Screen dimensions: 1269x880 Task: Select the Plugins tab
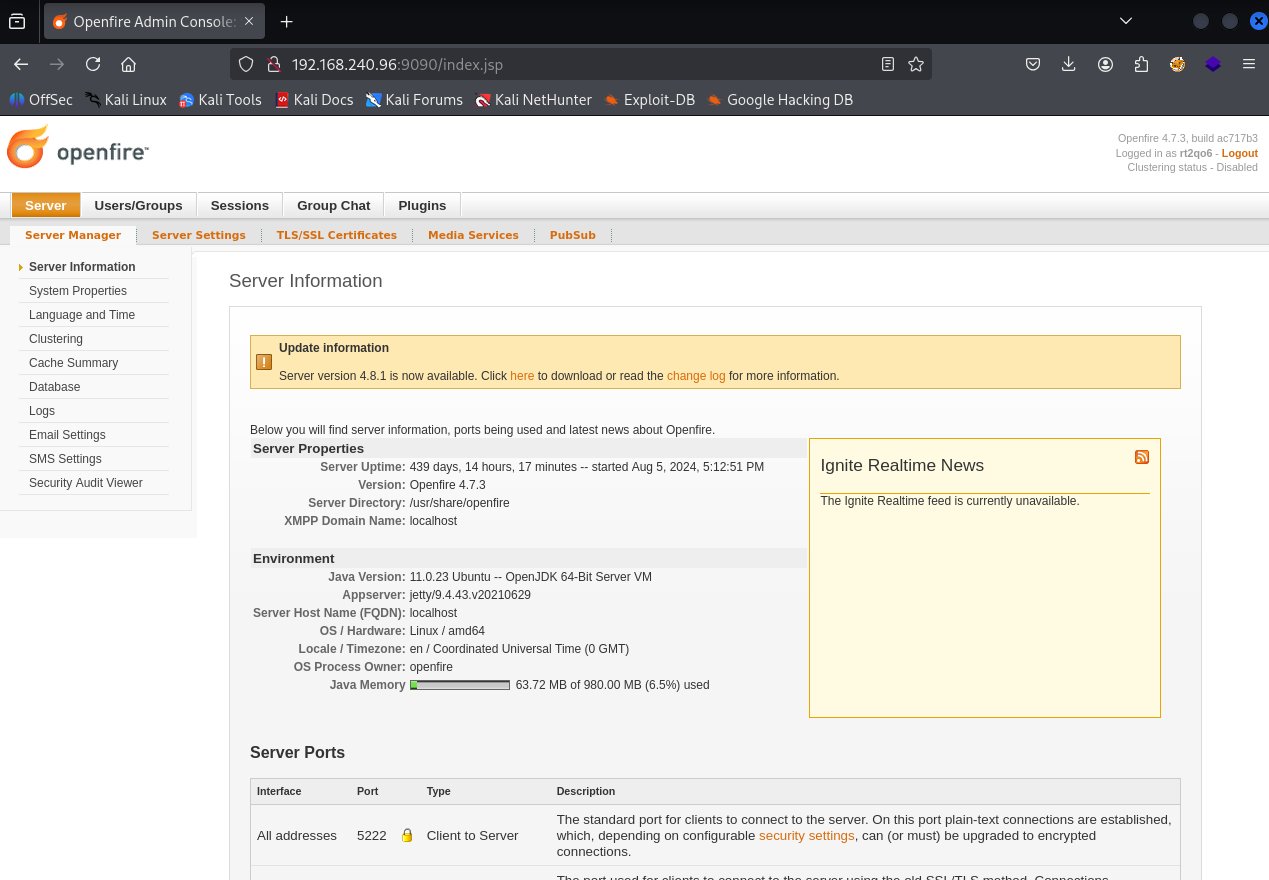422,205
